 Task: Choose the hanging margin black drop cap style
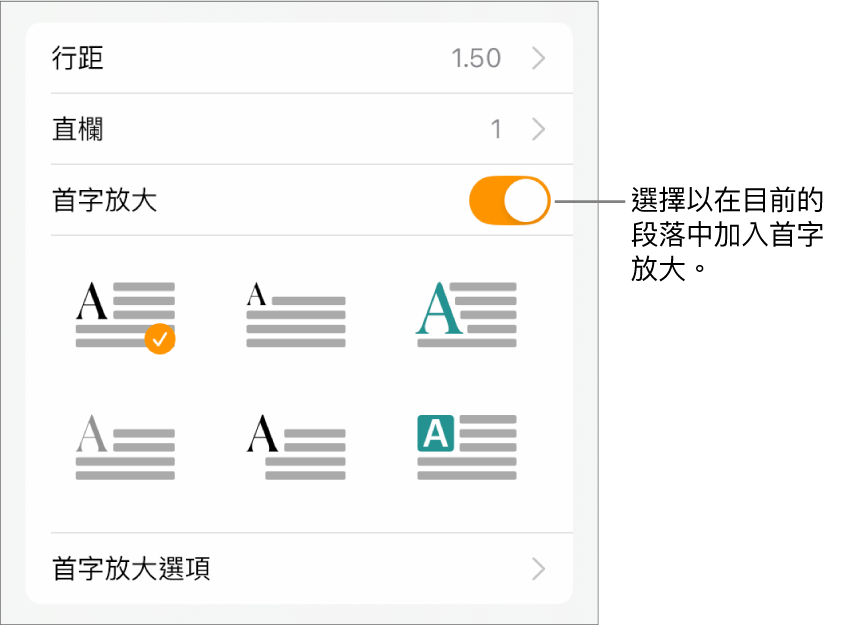(x=296, y=447)
